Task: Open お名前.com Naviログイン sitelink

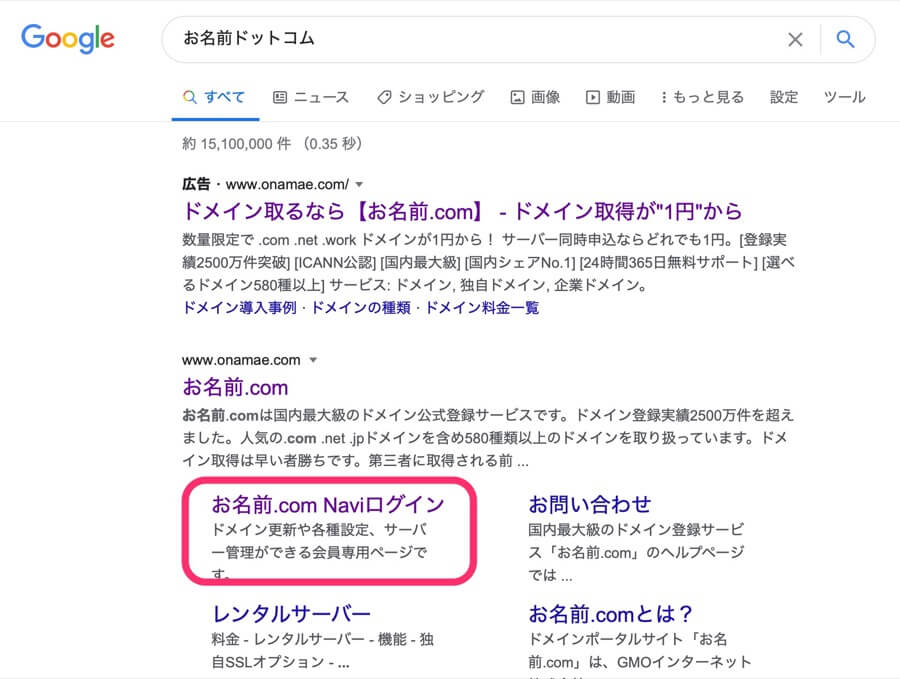Action: tap(328, 504)
